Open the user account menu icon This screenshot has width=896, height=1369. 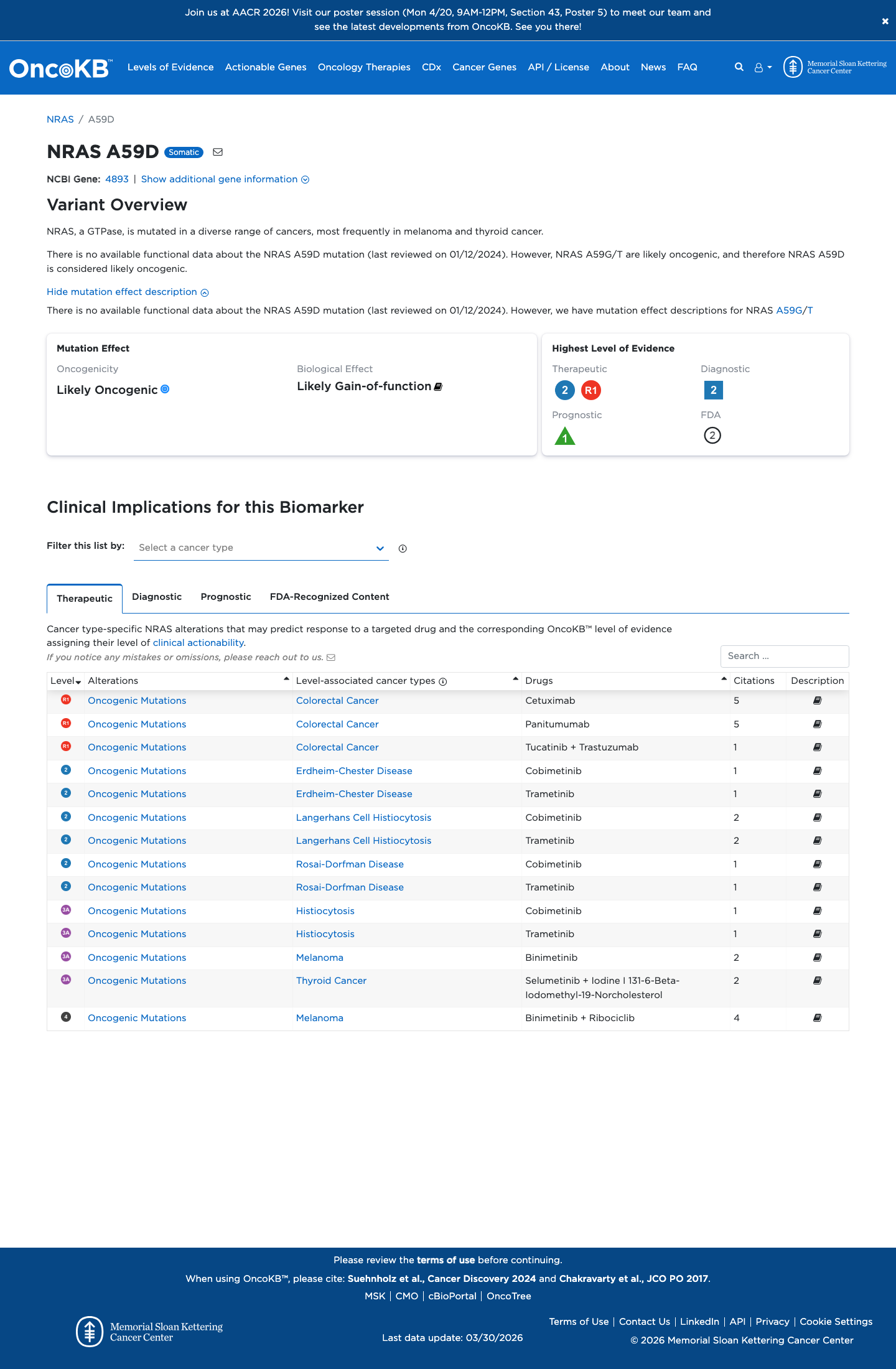click(763, 67)
